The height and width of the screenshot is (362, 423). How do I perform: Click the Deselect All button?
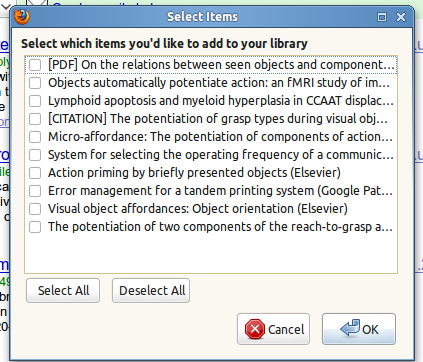tap(151, 291)
